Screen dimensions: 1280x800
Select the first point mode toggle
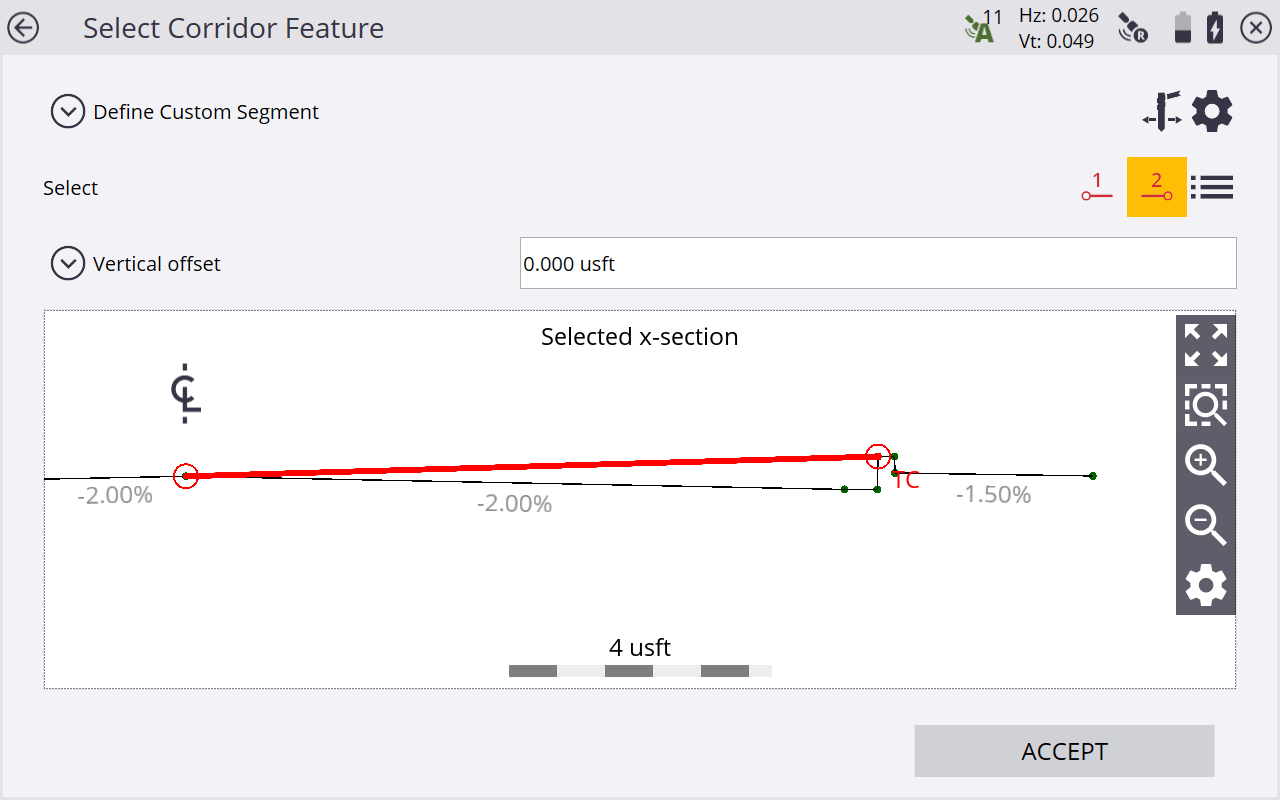point(1097,187)
